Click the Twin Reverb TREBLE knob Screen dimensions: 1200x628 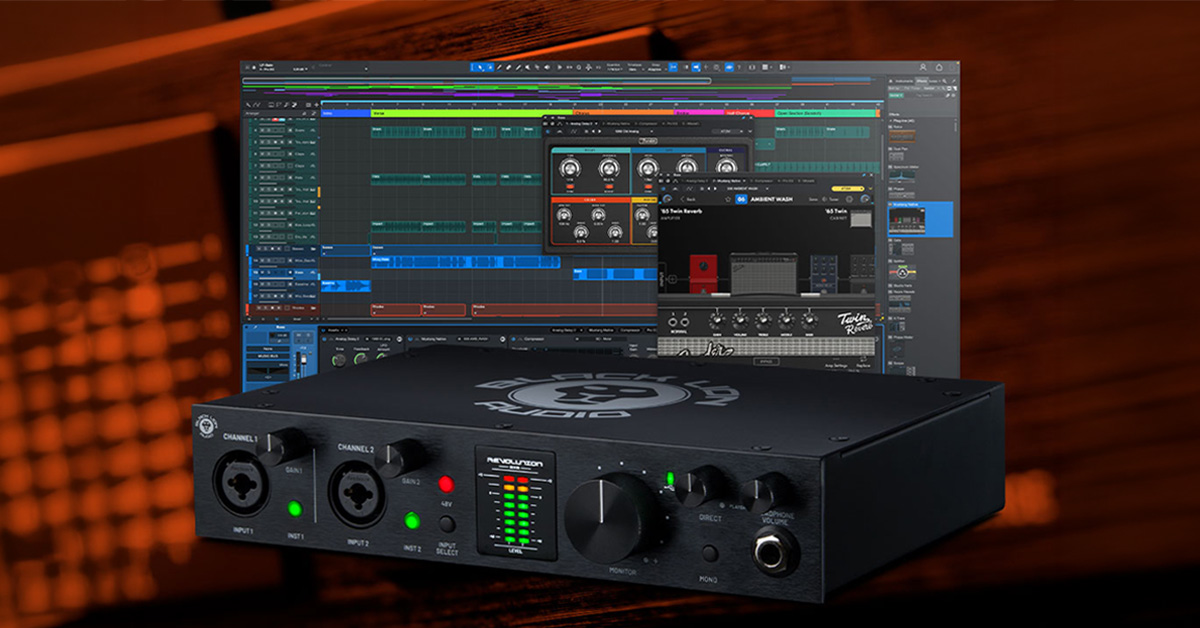(x=762, y=322)
